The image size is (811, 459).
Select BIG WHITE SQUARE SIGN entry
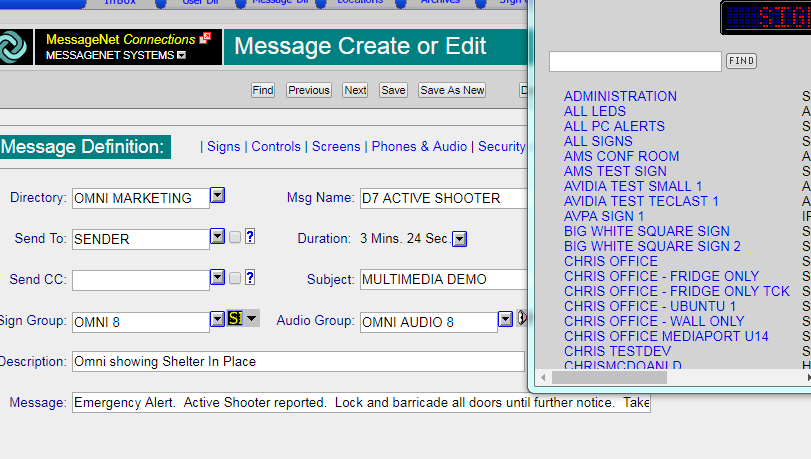click(x=647, y=231)
